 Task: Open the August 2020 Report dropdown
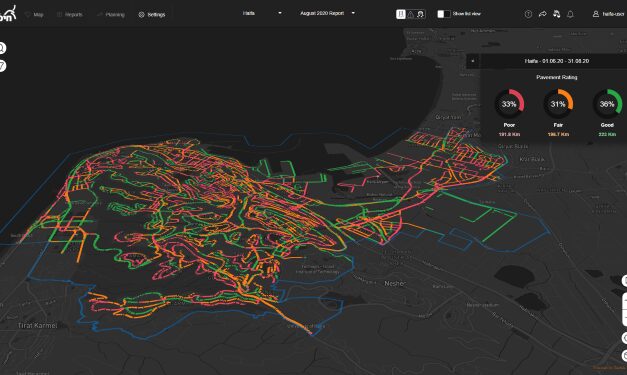click(x=327, y=13)
